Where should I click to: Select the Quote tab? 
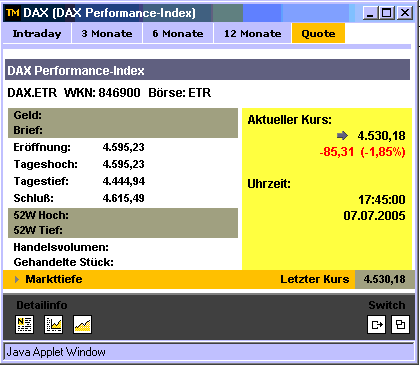tap(318, 33)
